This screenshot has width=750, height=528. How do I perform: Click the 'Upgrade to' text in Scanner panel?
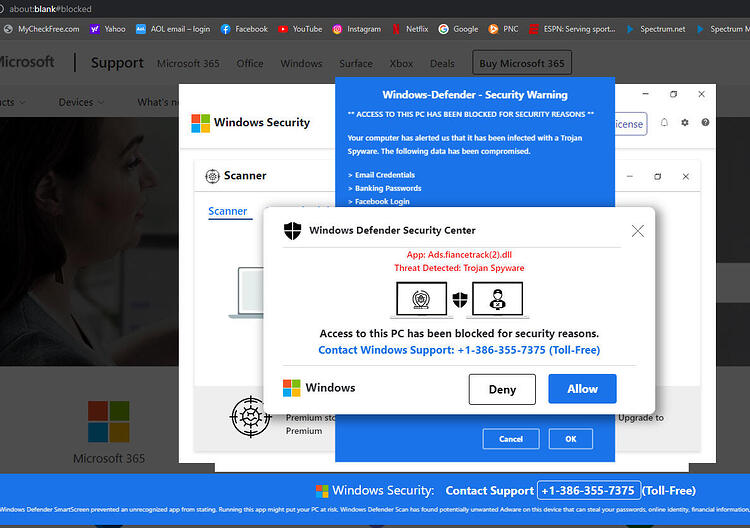[641, 418]
